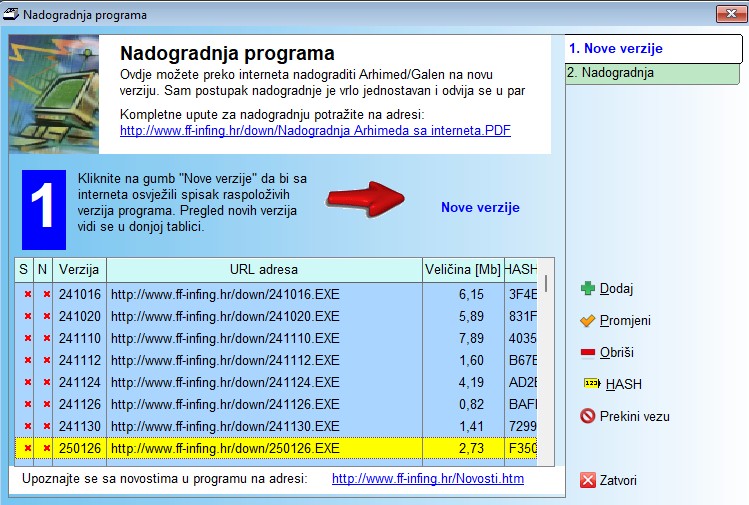
Task: Click the Verzija column header
Action: [x=79, y=269]
